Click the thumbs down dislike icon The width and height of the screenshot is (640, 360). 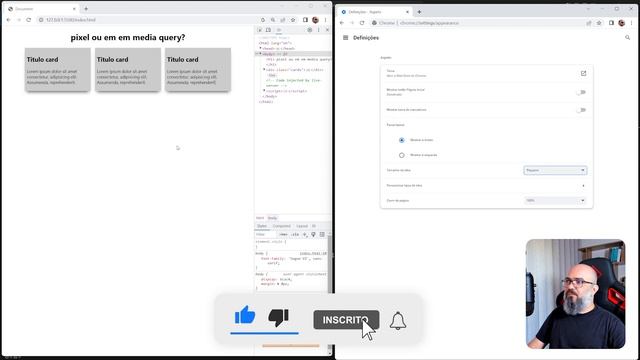click(x=278, y=317)
